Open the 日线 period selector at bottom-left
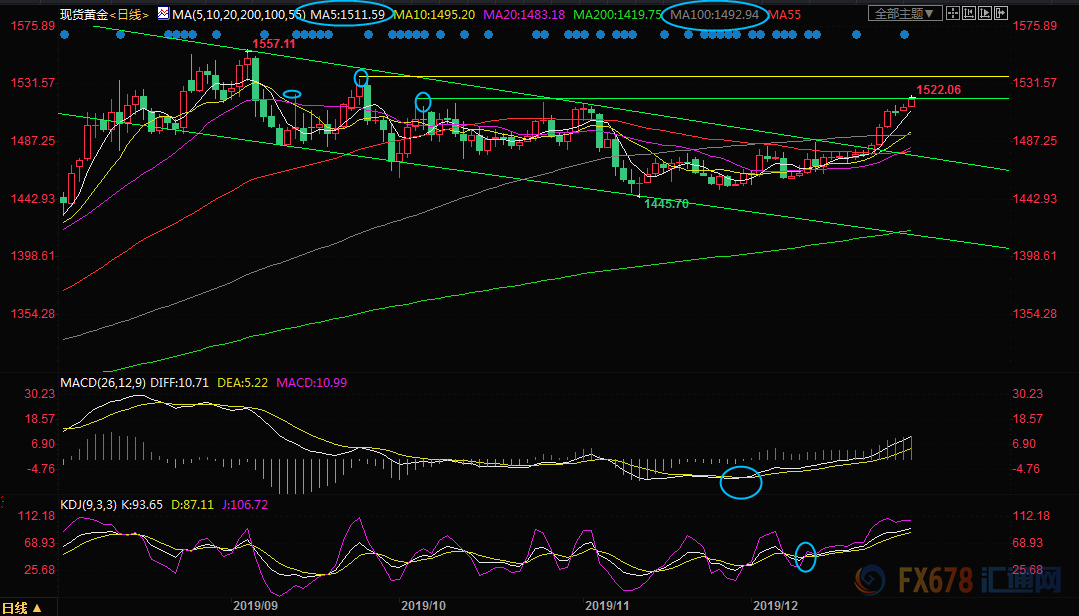The height and width of the screenshot is (616, 1079). point(21,608)
